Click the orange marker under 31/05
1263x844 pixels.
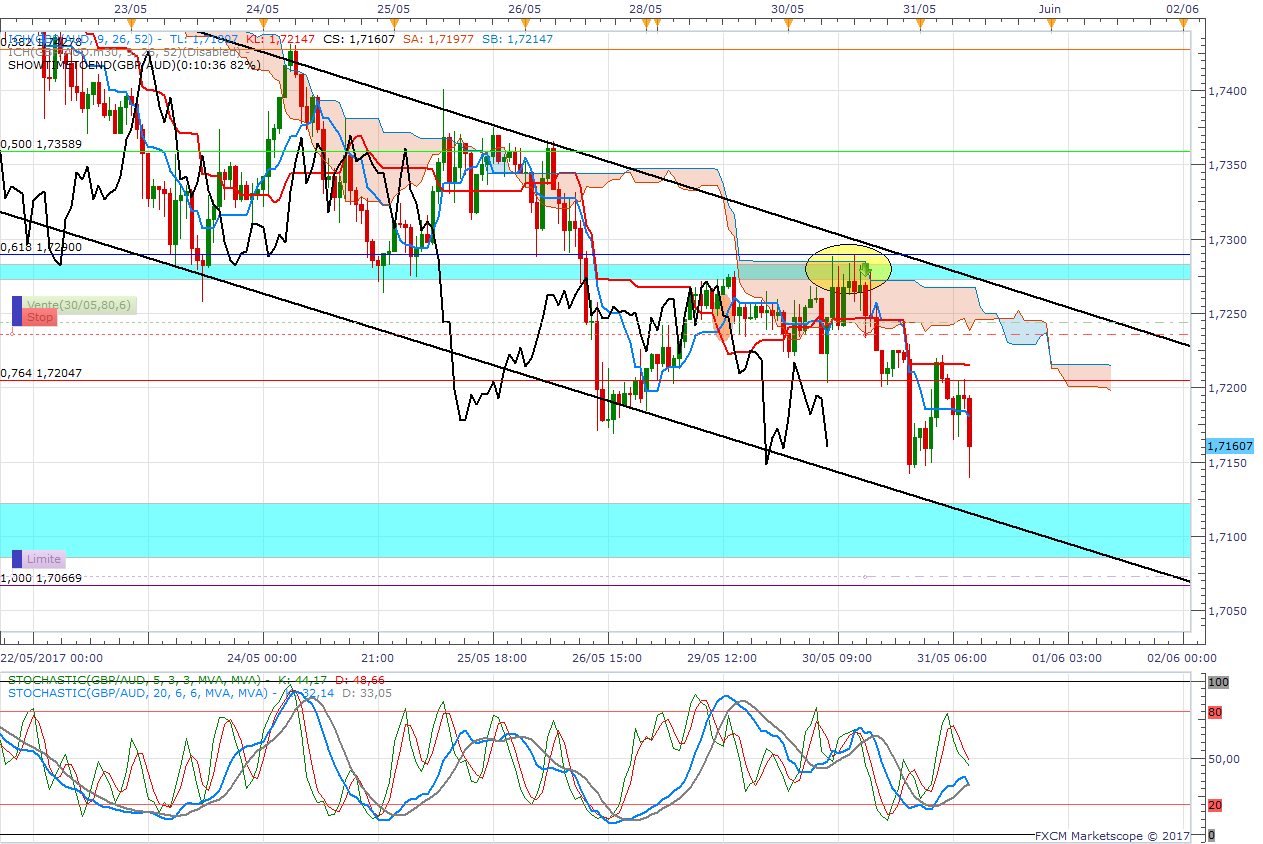pyautogui.click(x=918, y=23)
